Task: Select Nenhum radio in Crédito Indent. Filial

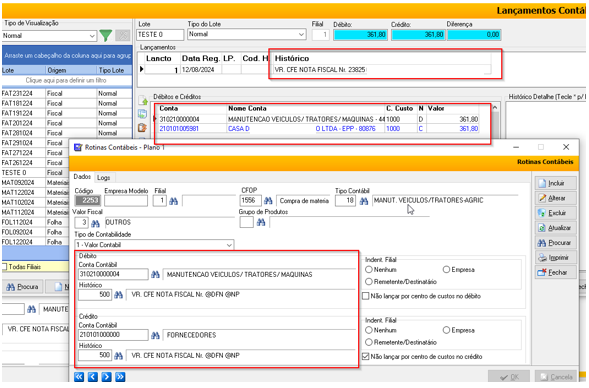Action: (369, 330)
